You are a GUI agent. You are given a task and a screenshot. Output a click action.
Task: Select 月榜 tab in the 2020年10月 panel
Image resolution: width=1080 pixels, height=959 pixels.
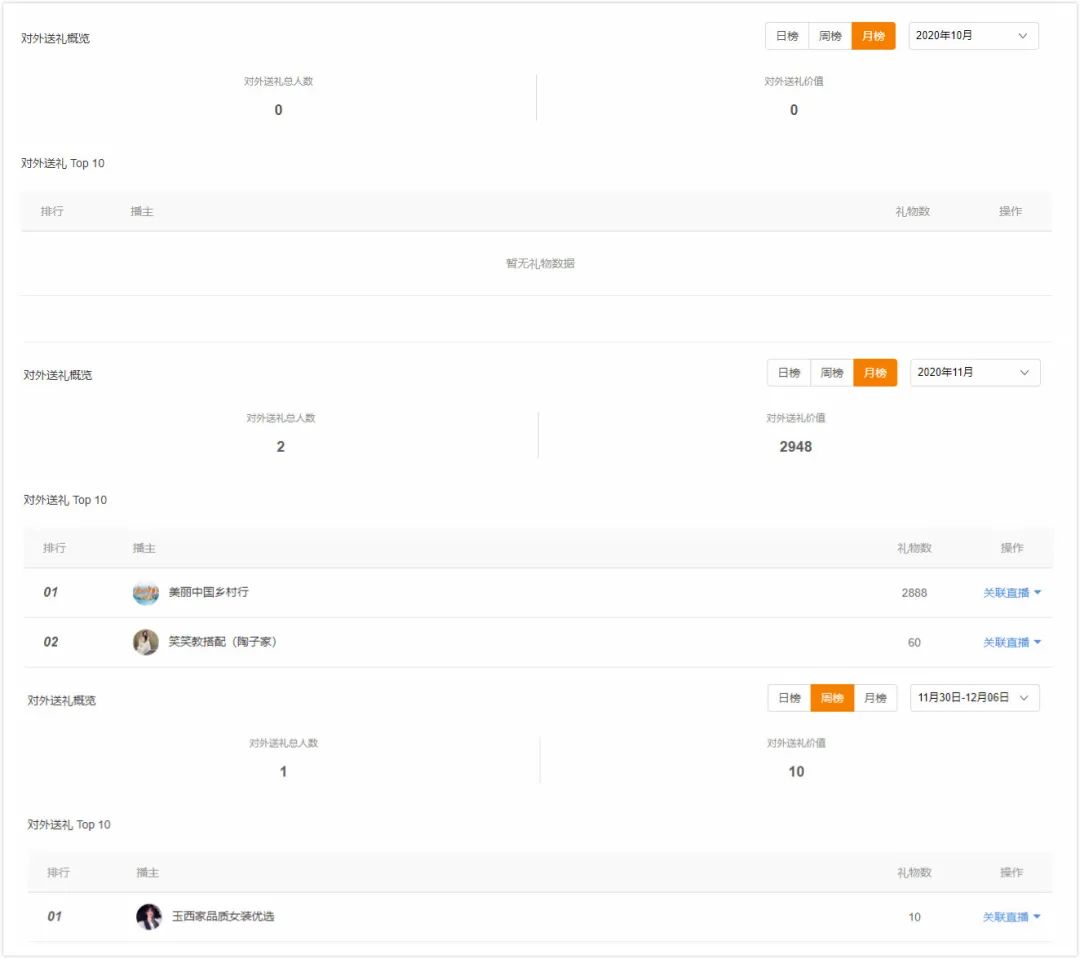coord(873,36)
